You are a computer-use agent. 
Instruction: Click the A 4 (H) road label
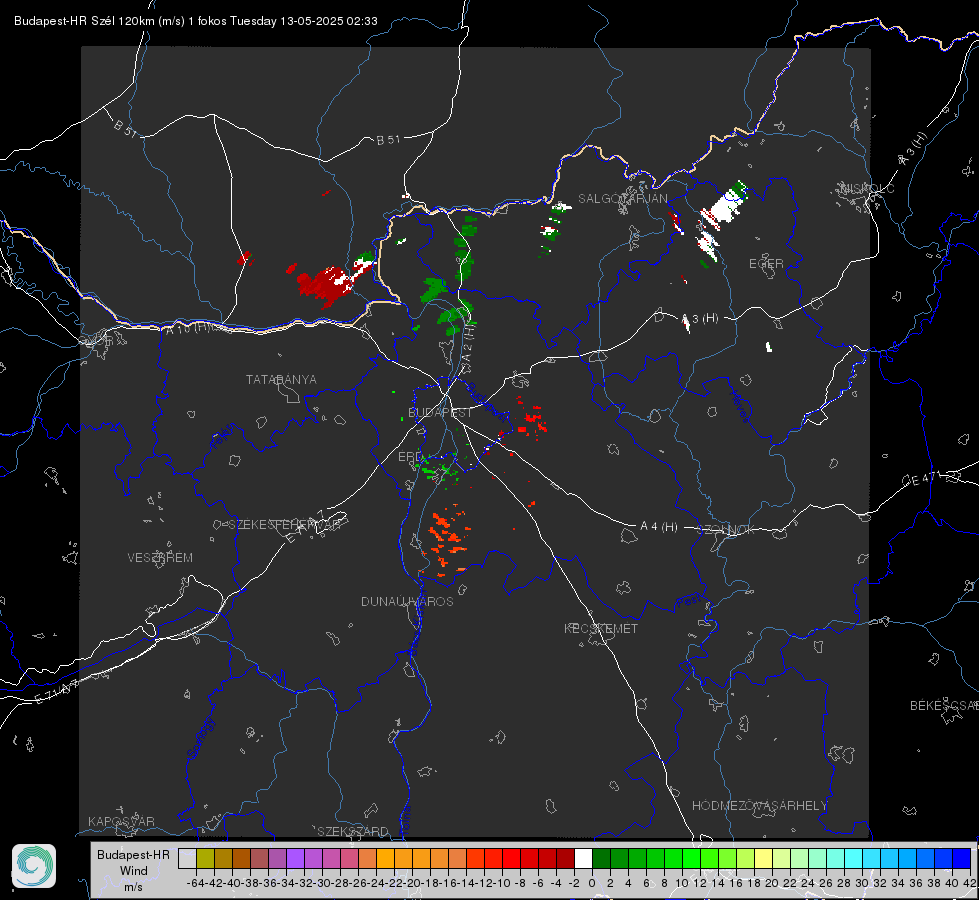[659, 527]
